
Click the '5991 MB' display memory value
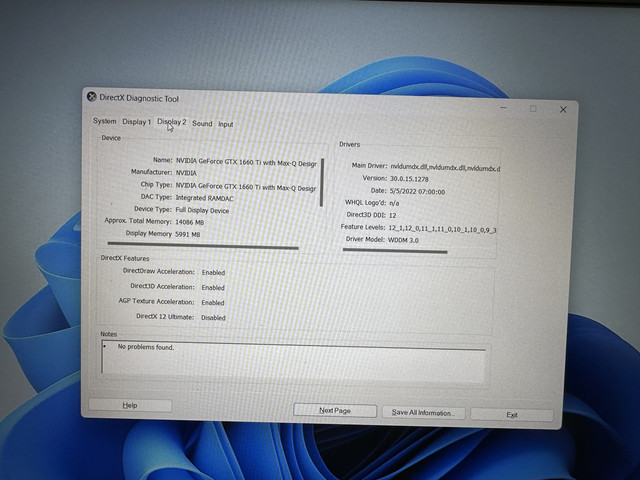coord(187,235)
